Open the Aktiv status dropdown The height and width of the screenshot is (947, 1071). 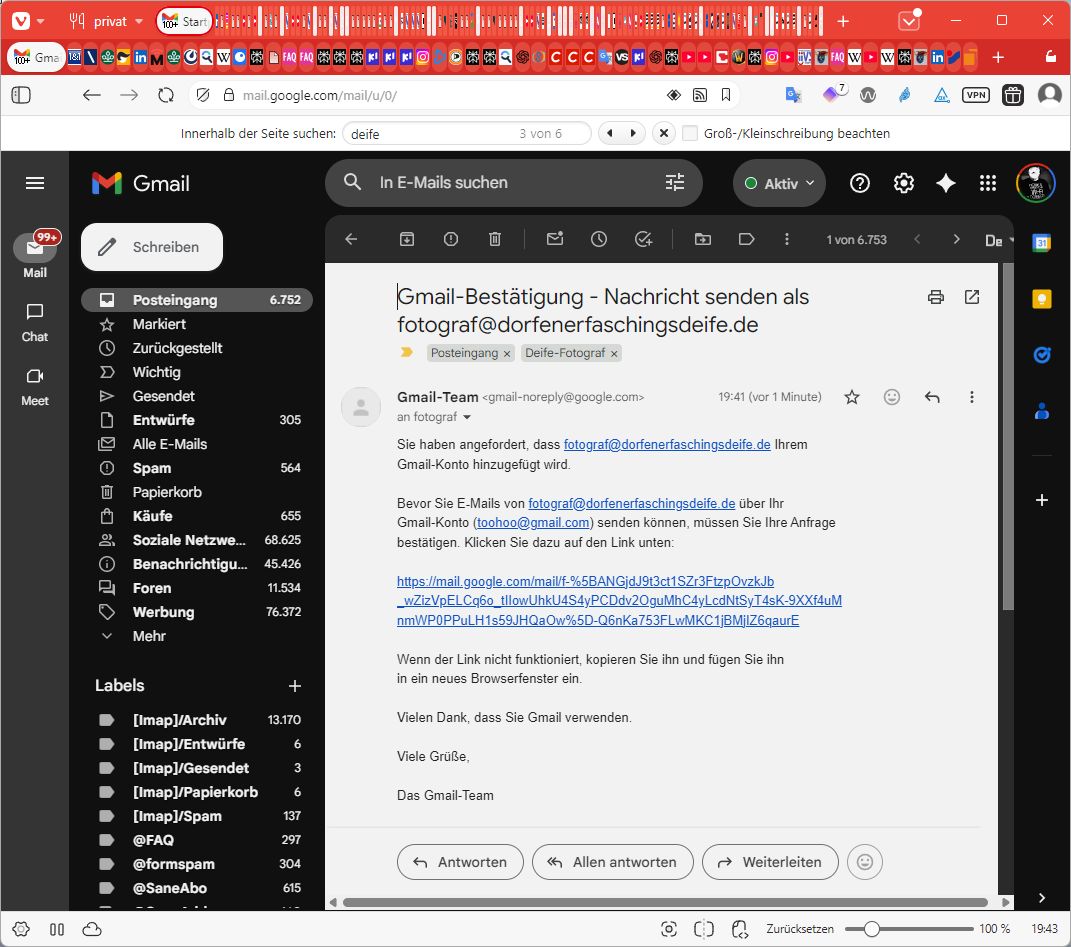click(780, 184)
